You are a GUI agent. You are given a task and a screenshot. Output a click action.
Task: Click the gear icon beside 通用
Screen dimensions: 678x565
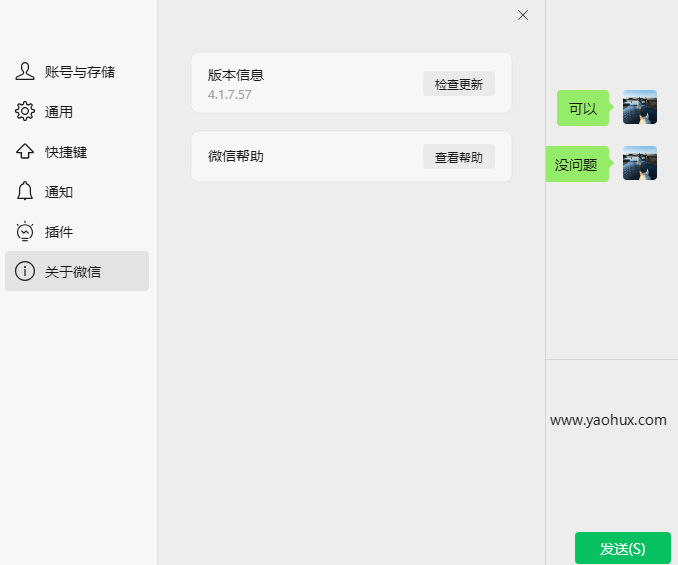25,112
